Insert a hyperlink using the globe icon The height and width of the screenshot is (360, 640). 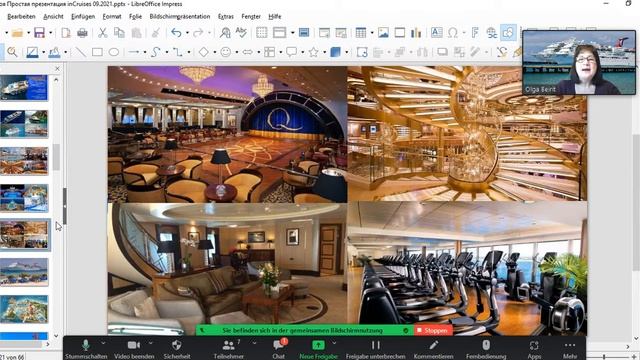(491, 33)
